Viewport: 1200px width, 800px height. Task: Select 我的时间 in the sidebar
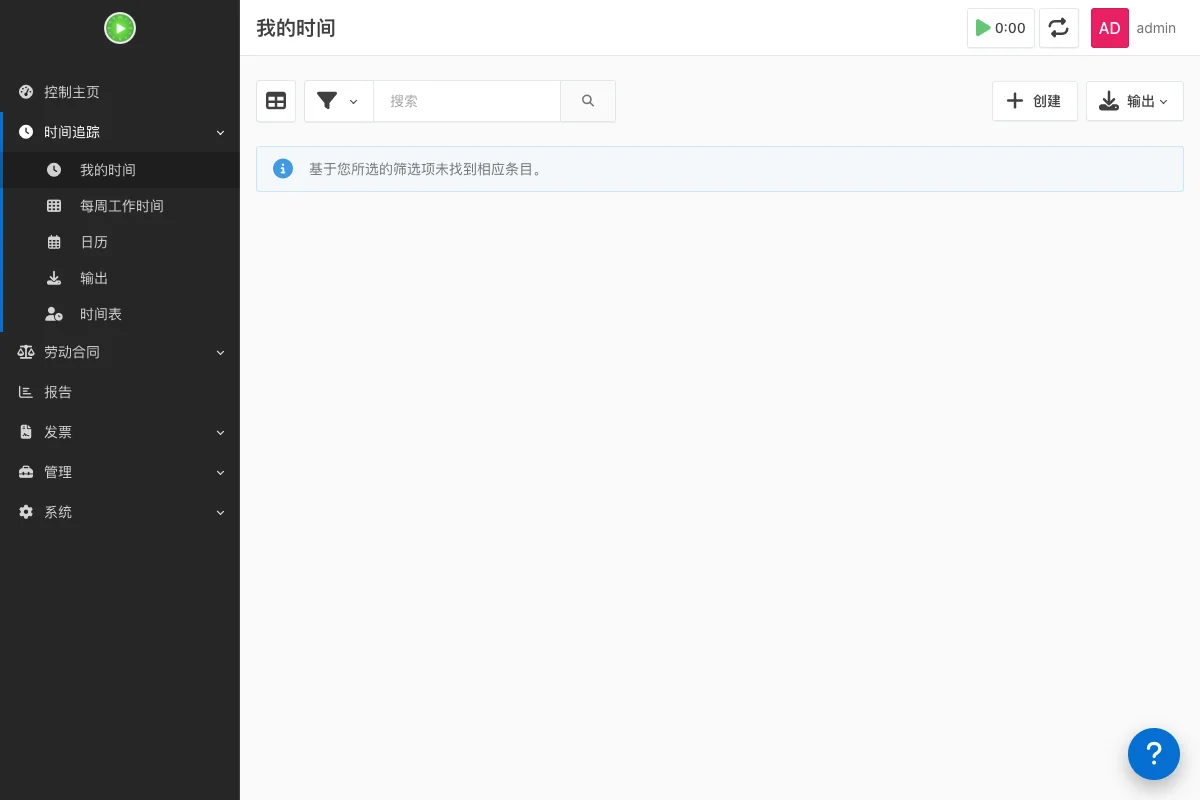[x=120, y=170]
